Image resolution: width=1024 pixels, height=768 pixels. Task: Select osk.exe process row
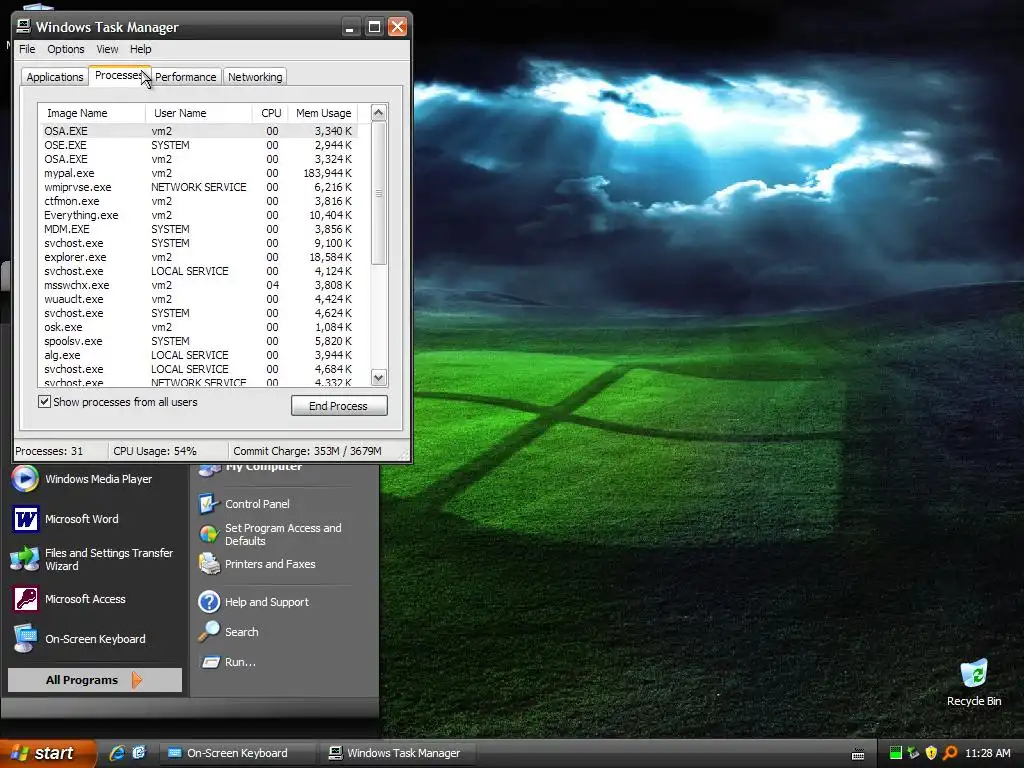(199, 327)
